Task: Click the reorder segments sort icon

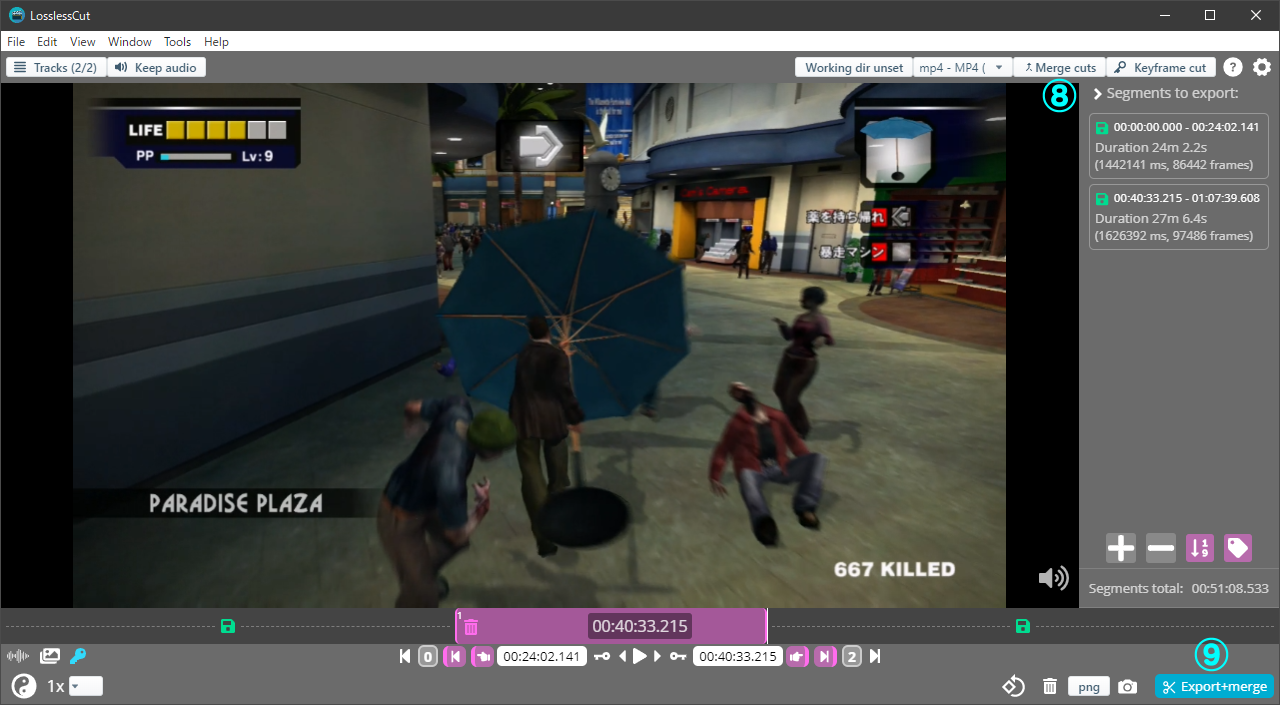Action: [1199, 547]
